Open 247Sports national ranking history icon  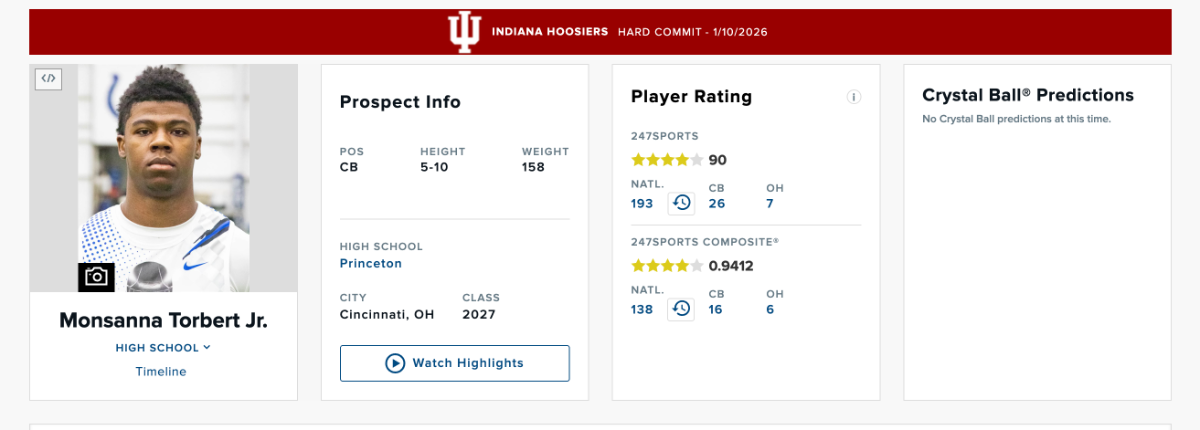click(681, 203)
